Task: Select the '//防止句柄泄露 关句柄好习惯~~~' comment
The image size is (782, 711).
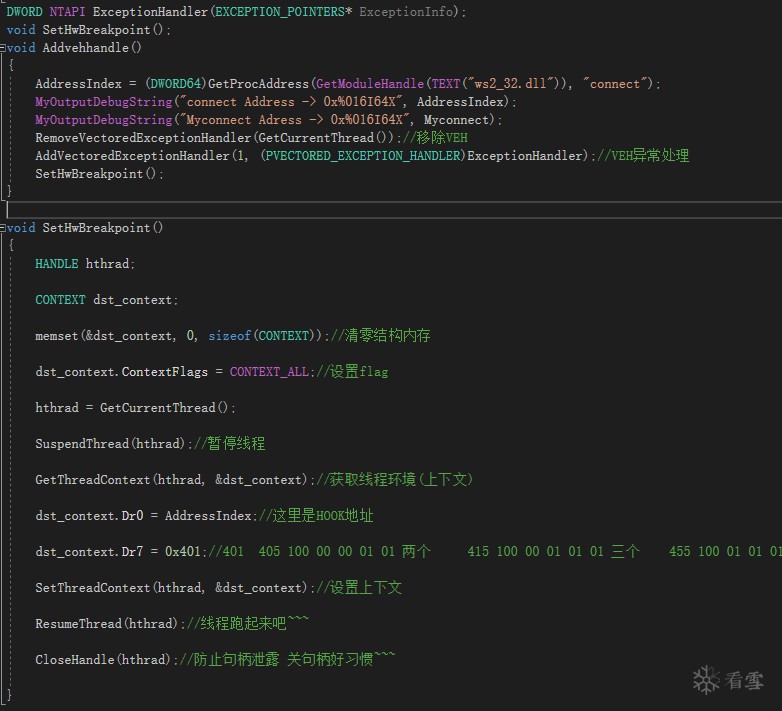Action: tap(287, 659)
